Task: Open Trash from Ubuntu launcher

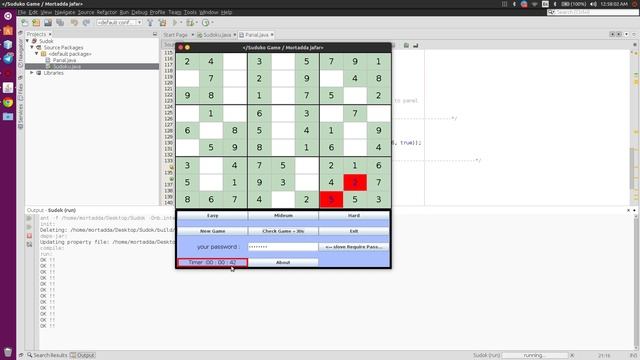Action: pyautogui.click(x=8, y=352)
